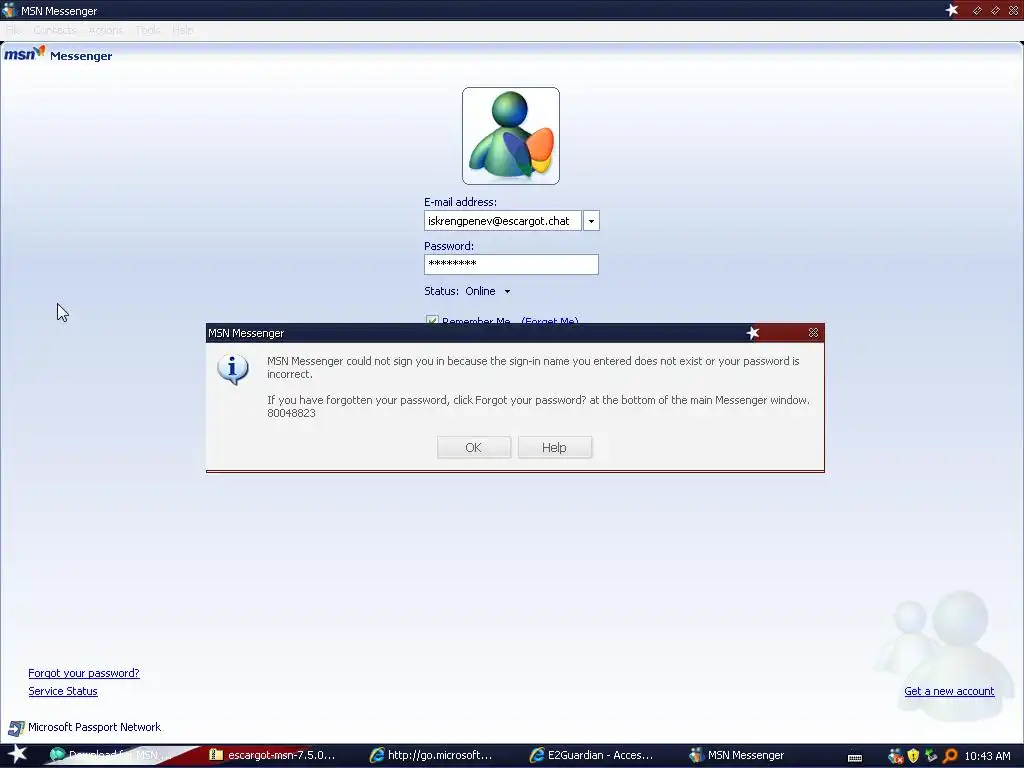Click the orange magnifier tray icon
Screen dimensions: 1024x768
950,756
